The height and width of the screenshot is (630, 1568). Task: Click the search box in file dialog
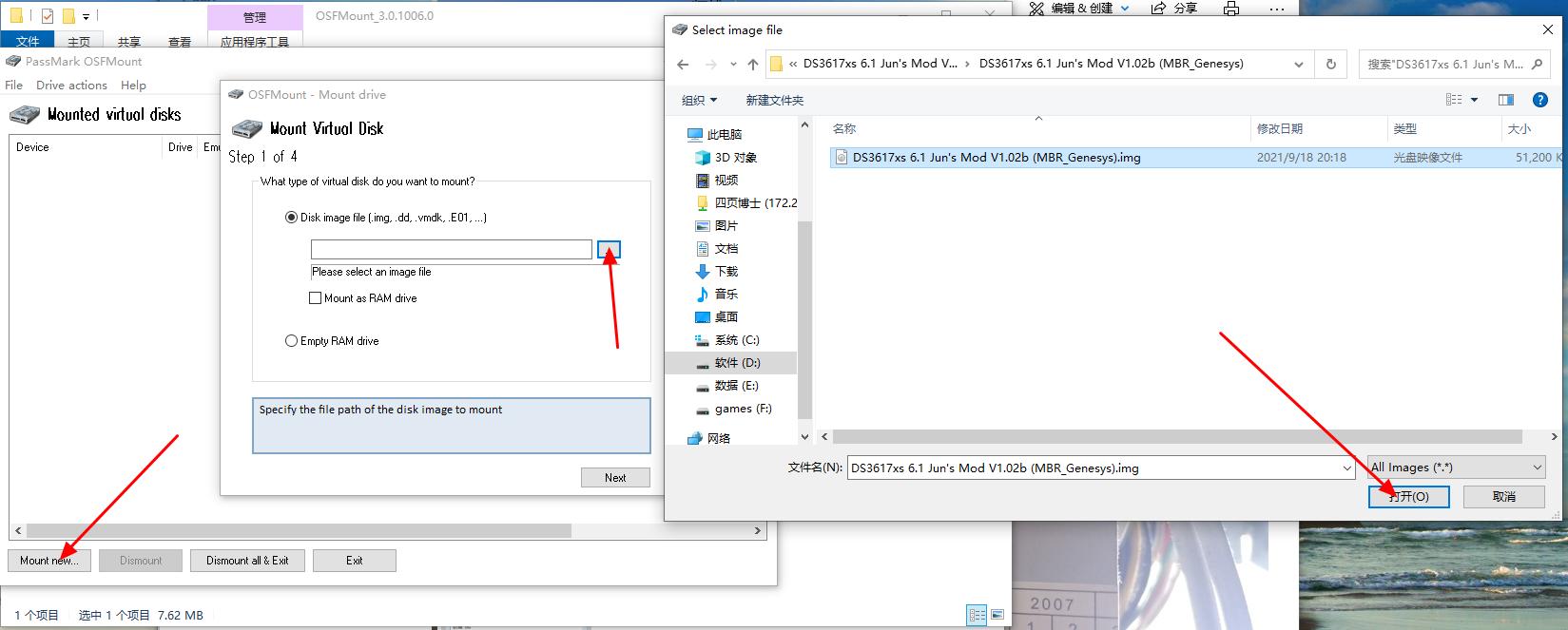1455,65
